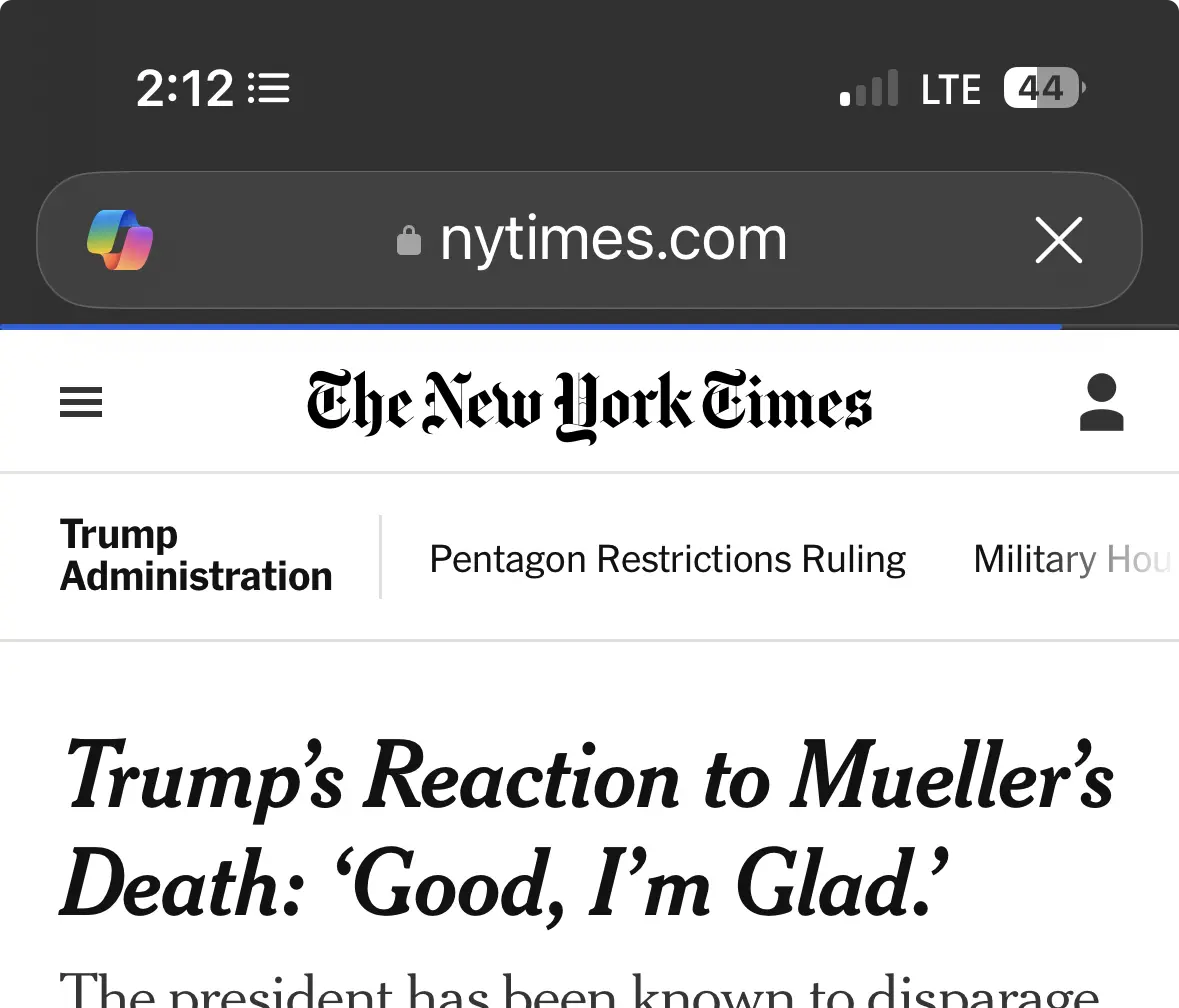Open the Copilot assistant icon
The width and height of the screenshot is (1179, 1008).
tap(120, 240)
